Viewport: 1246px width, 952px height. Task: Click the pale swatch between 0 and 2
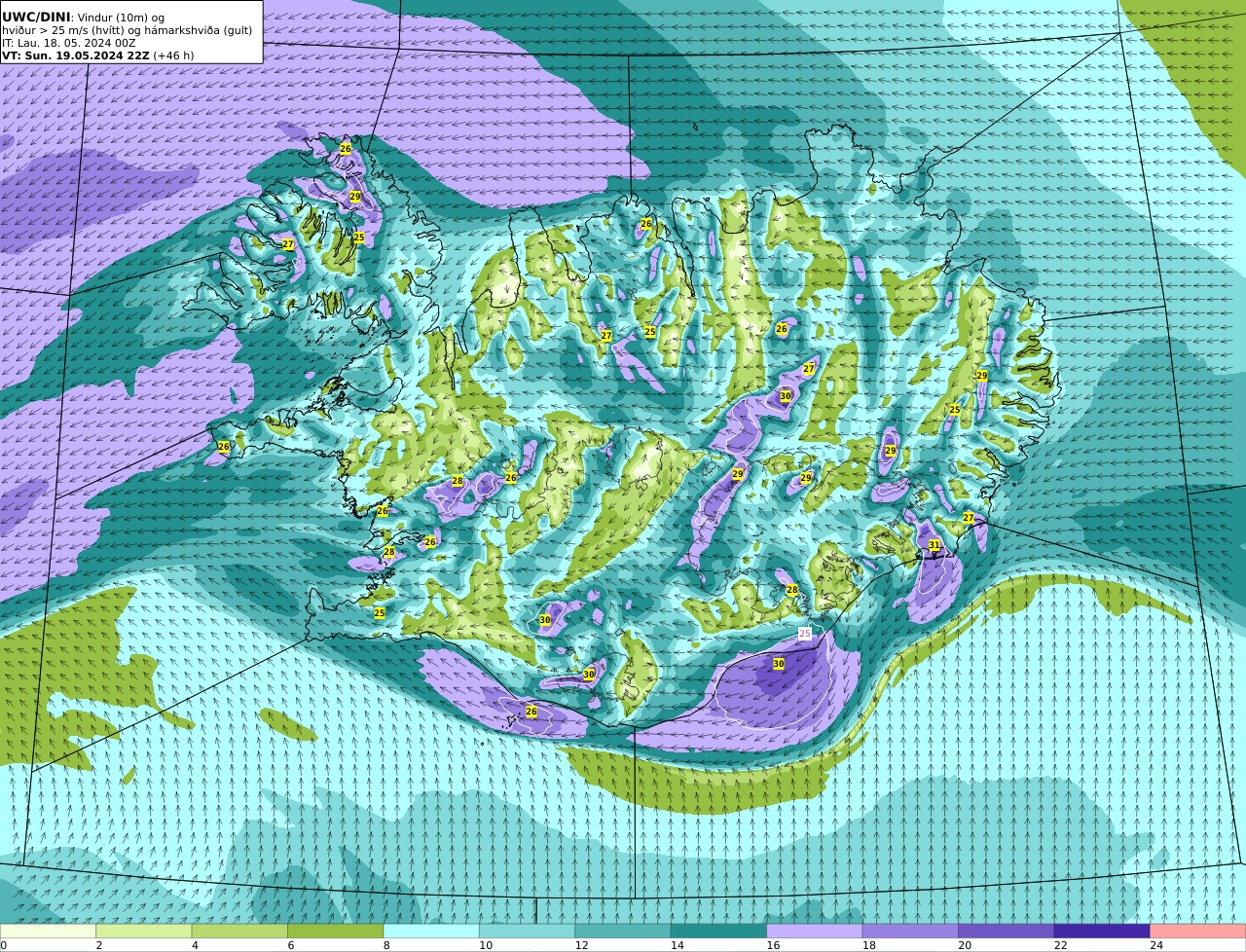48,931
